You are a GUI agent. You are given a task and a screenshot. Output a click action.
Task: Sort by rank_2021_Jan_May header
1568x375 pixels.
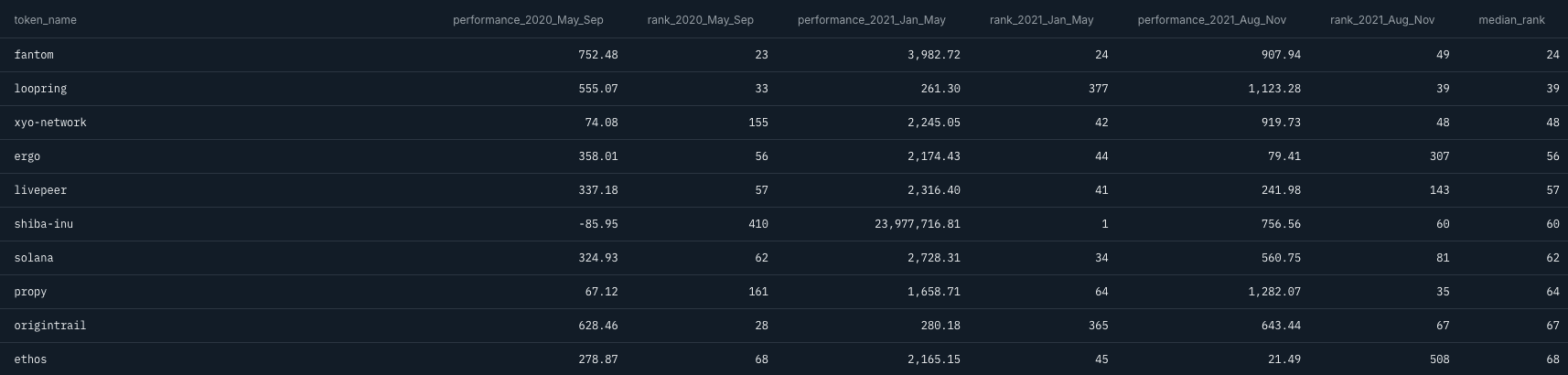point(1041,20)
